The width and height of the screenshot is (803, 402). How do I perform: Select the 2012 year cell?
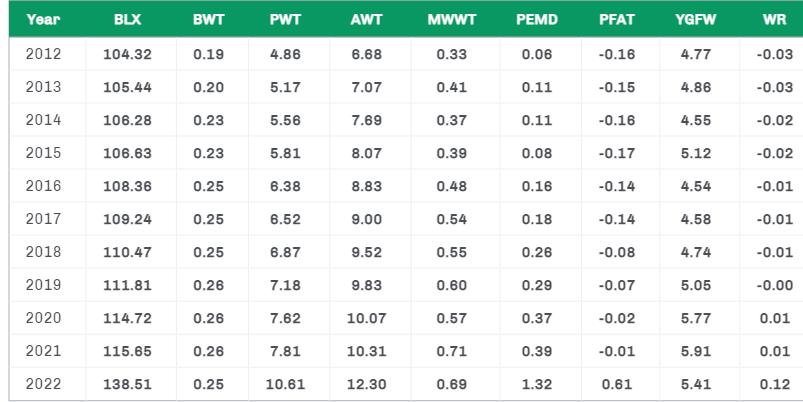coord(41,54)
